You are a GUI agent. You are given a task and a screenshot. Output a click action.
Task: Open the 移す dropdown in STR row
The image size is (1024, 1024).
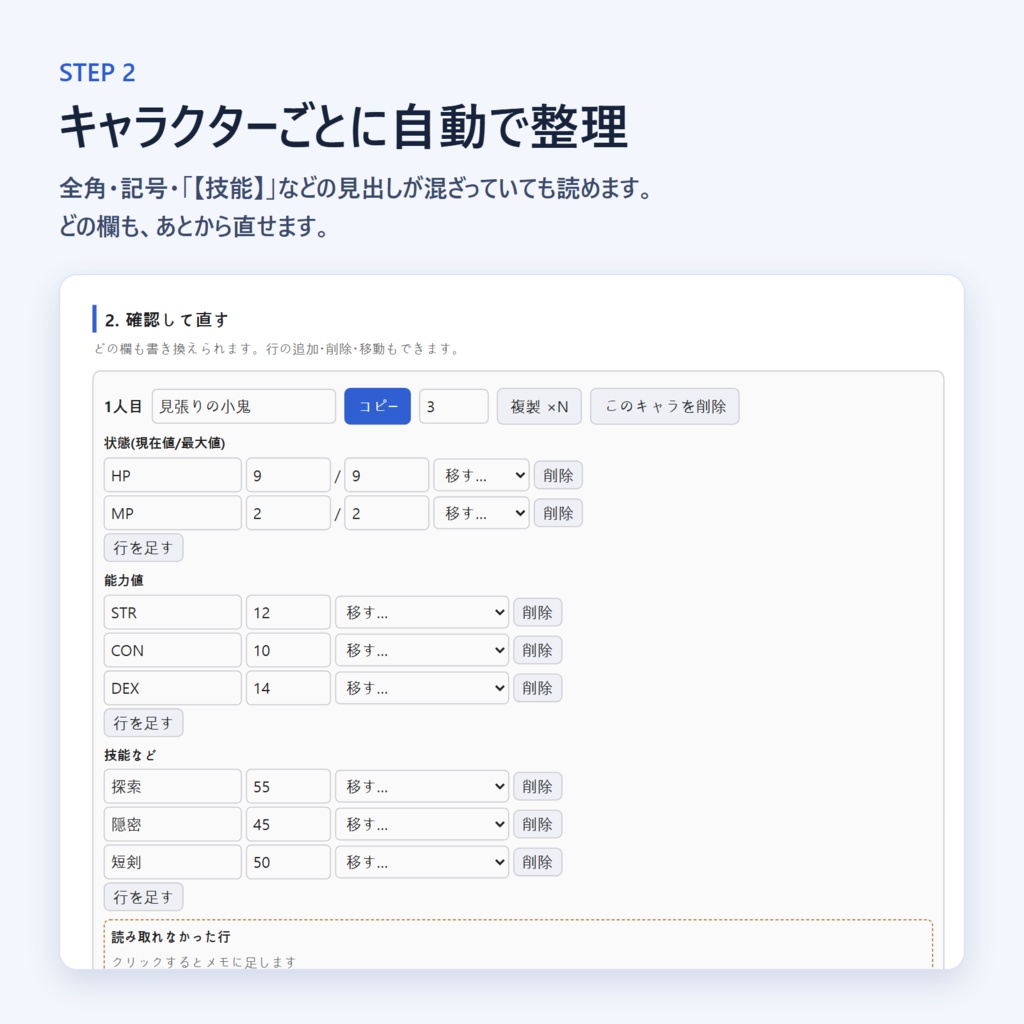[422, 613]
